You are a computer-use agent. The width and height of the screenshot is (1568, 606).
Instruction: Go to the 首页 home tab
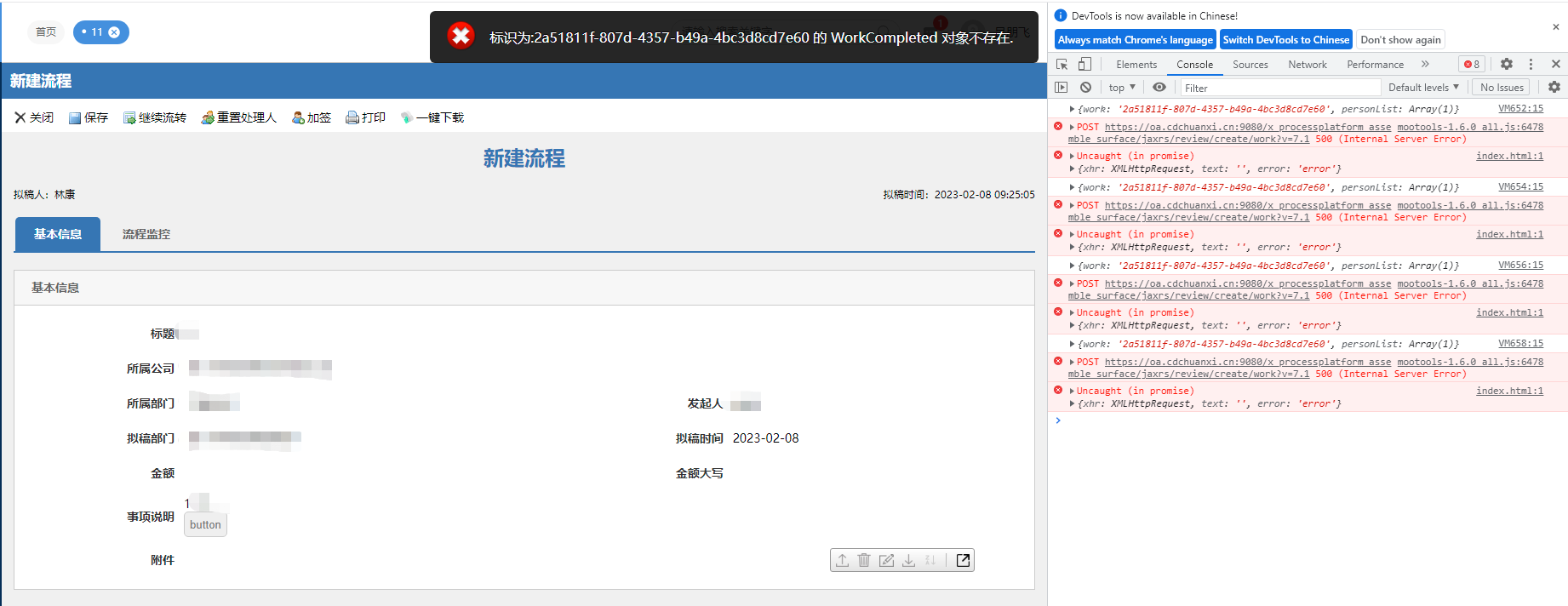[46, 32]
